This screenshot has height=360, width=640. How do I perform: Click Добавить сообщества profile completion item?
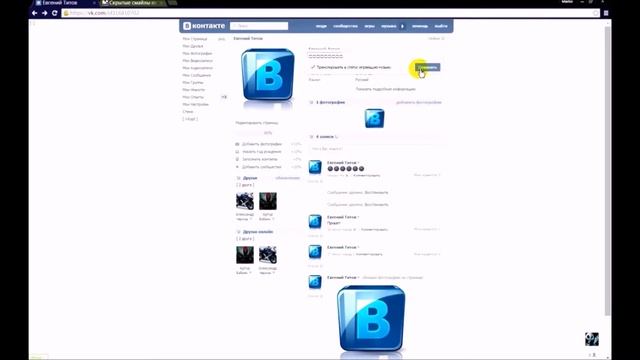click(x=262, y=167)
